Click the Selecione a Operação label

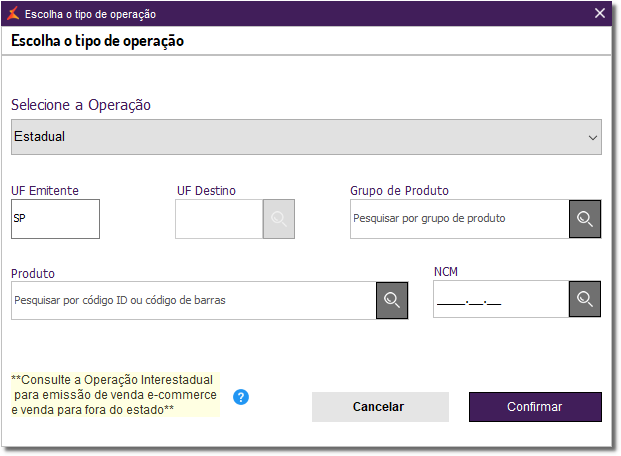tap(81, 105)
